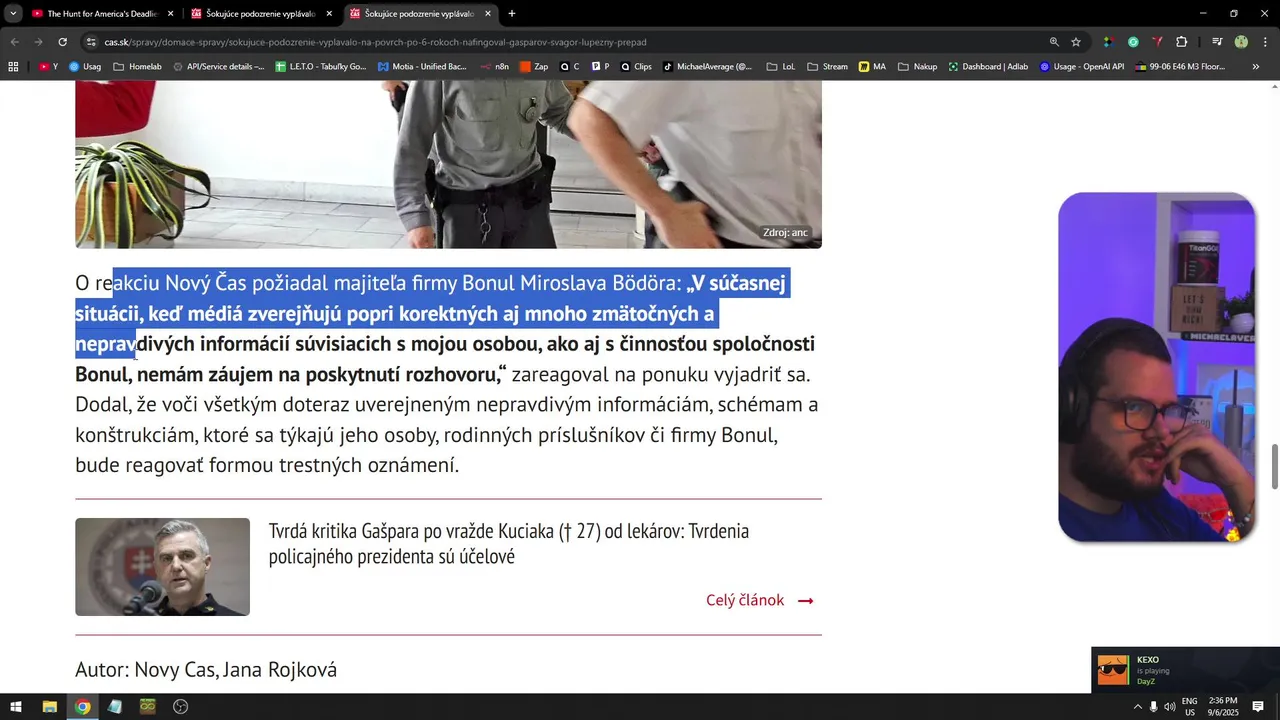Open zoom magnifier in address bar
This screenshot has width=1280, height=720.
pyautogui.click(x=1054, y=42)
